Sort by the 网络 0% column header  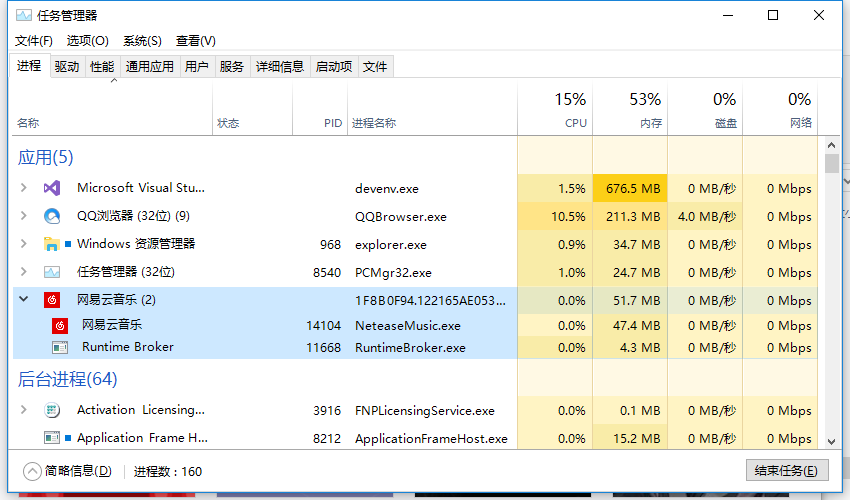pyautogui.click(x=780, y=109)
